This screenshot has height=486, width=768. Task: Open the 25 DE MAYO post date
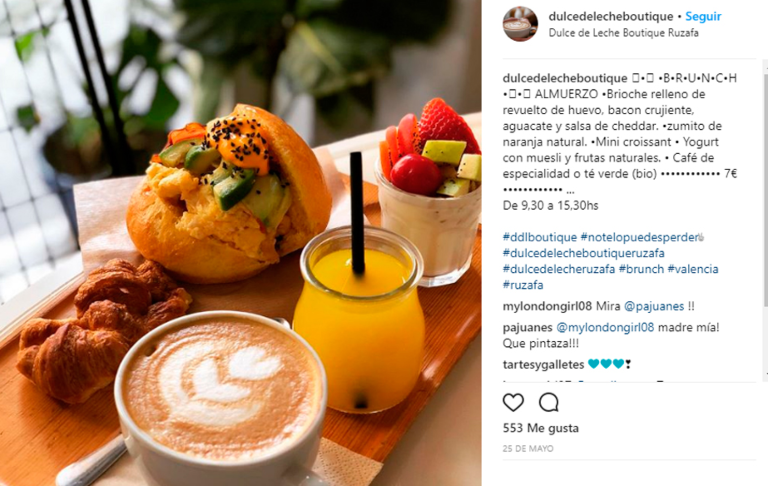pos(528,448)
